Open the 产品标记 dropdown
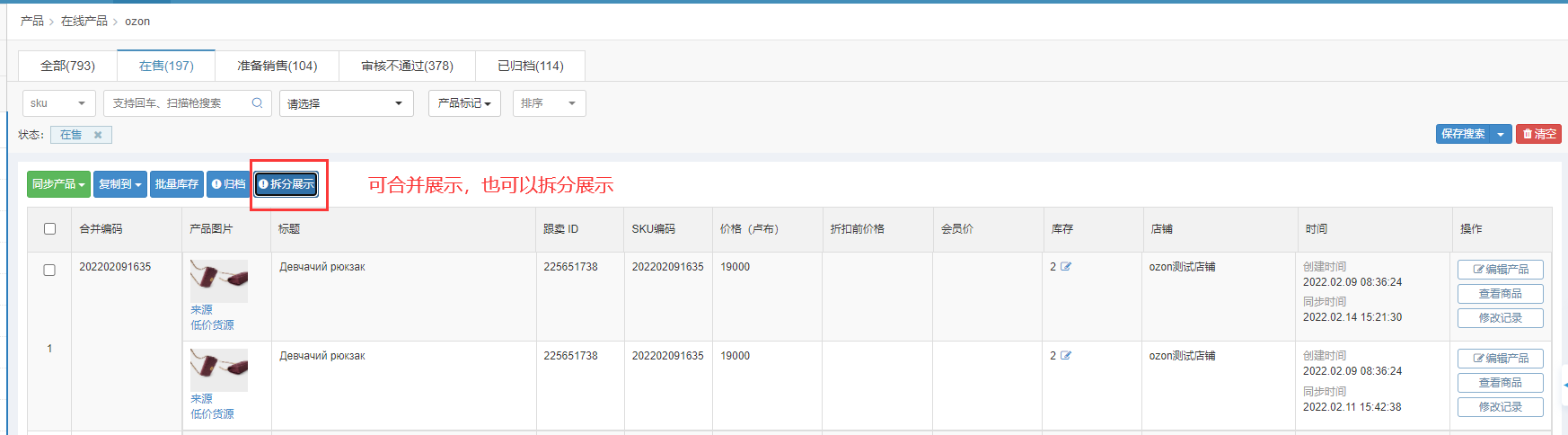The width and height of the screenshot is (1568, 435). [x=464, y=103]
